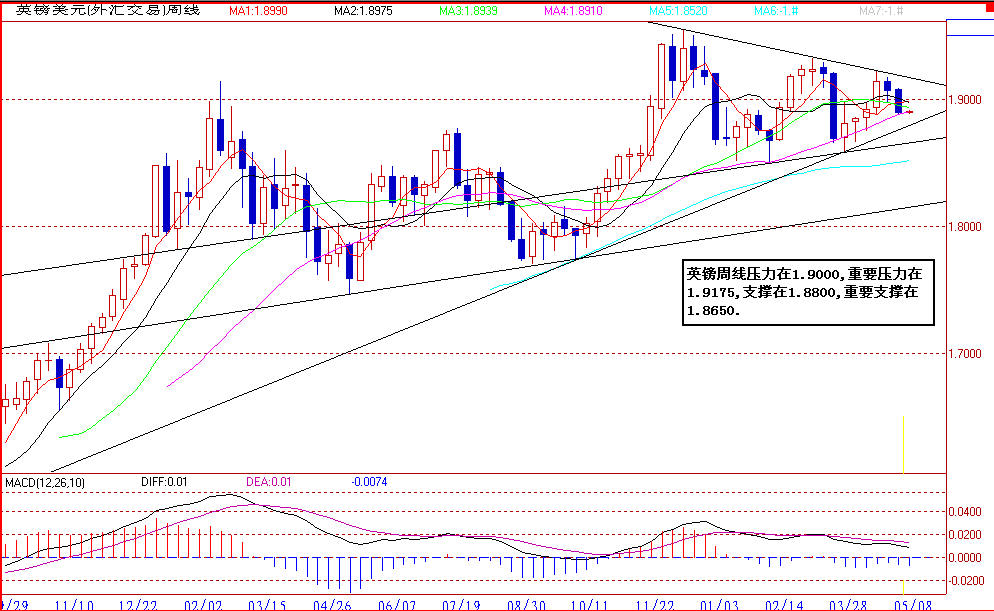Click the annotation box with 英镑周线压力在1.9000
The image size is (994, 611).
(x=808, y=292)
